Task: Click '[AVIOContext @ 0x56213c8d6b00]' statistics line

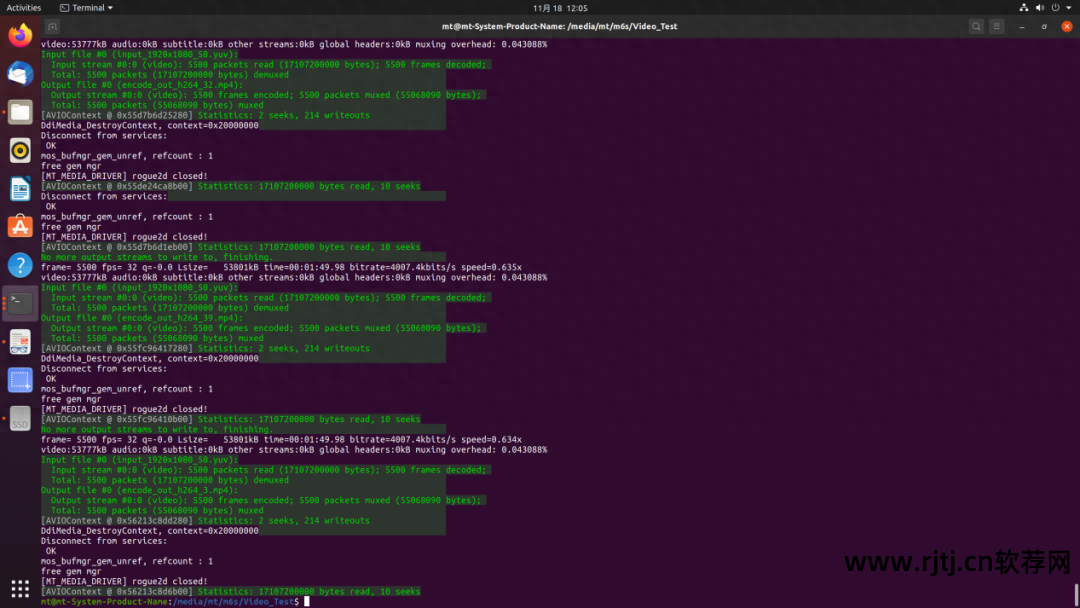Action: (x=230, y=591)
